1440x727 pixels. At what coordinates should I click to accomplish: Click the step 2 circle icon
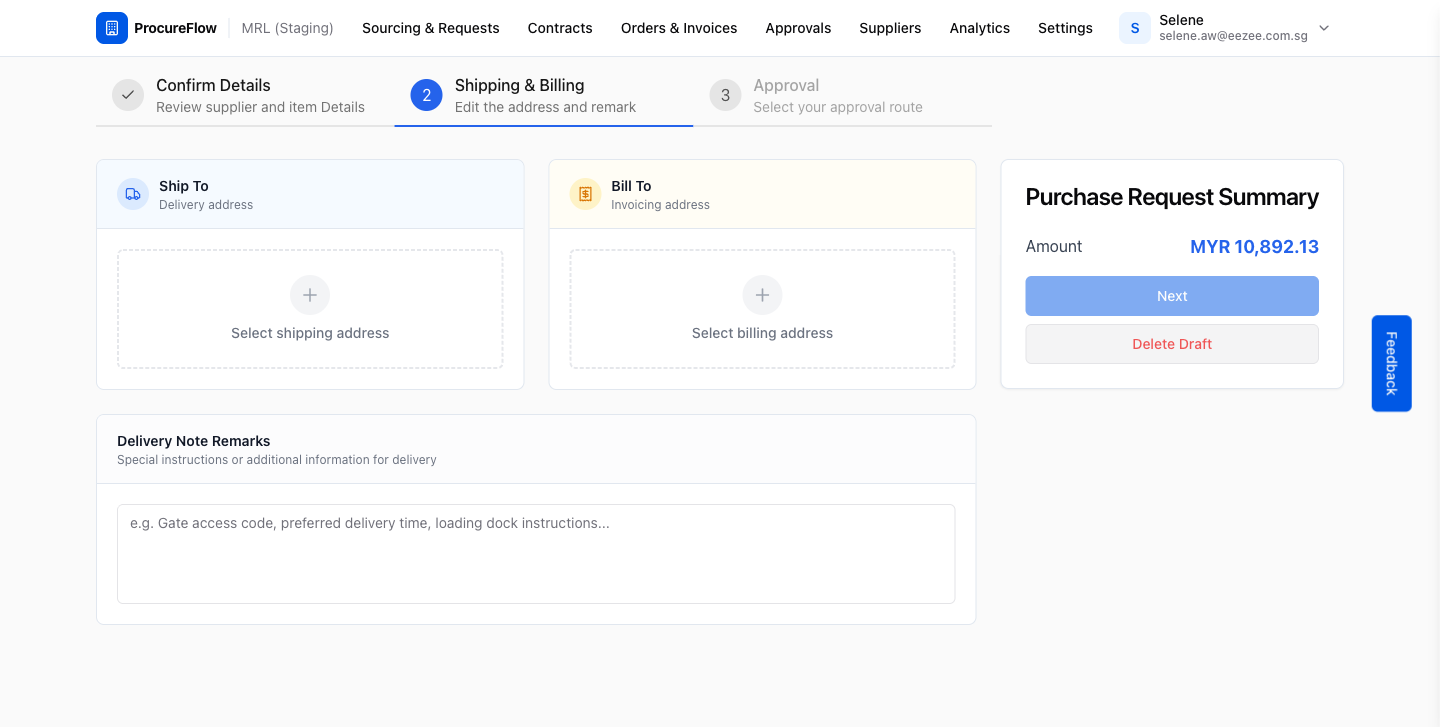pos(426,95)
